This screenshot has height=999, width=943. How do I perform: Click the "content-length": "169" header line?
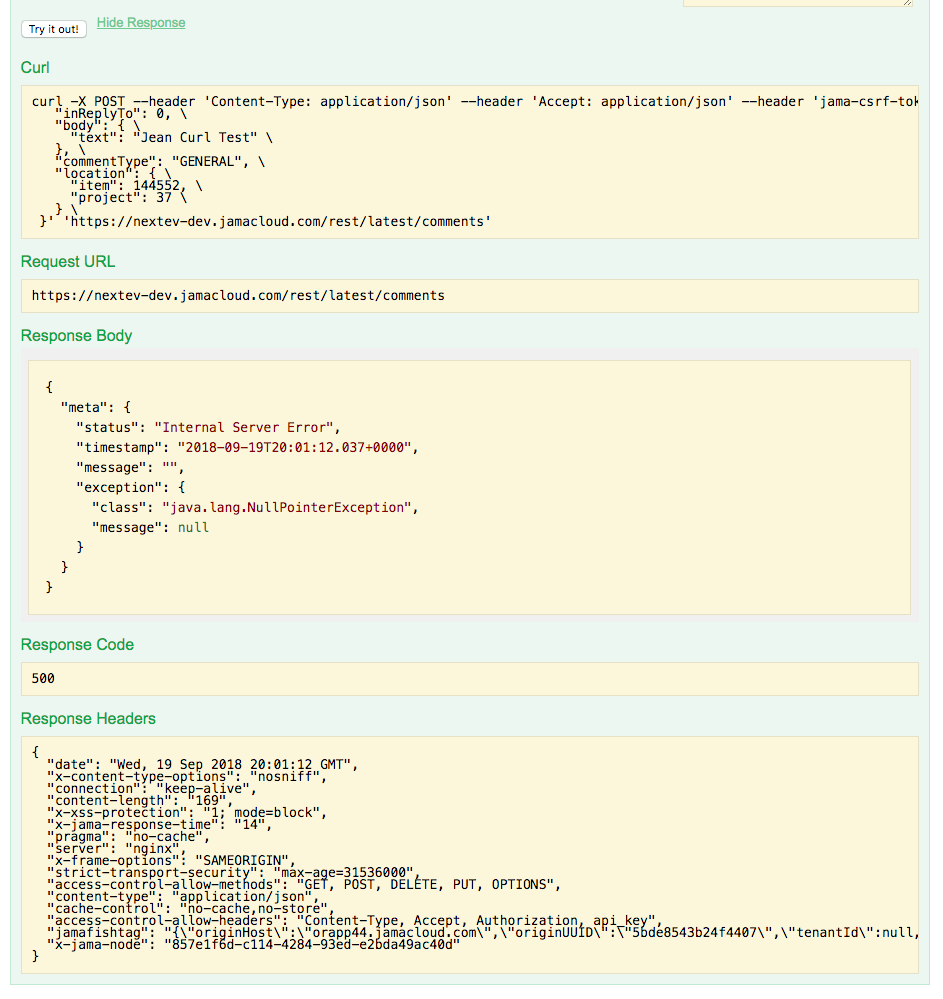pyautogui.click(x=141, y=801)
